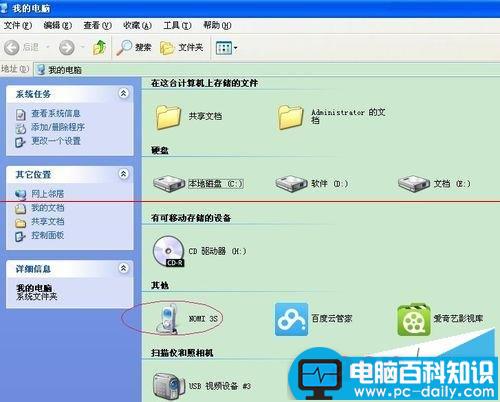The image size is (500, 402).
Task: Open the 帮助(H) menu
Action: [217, 25]
